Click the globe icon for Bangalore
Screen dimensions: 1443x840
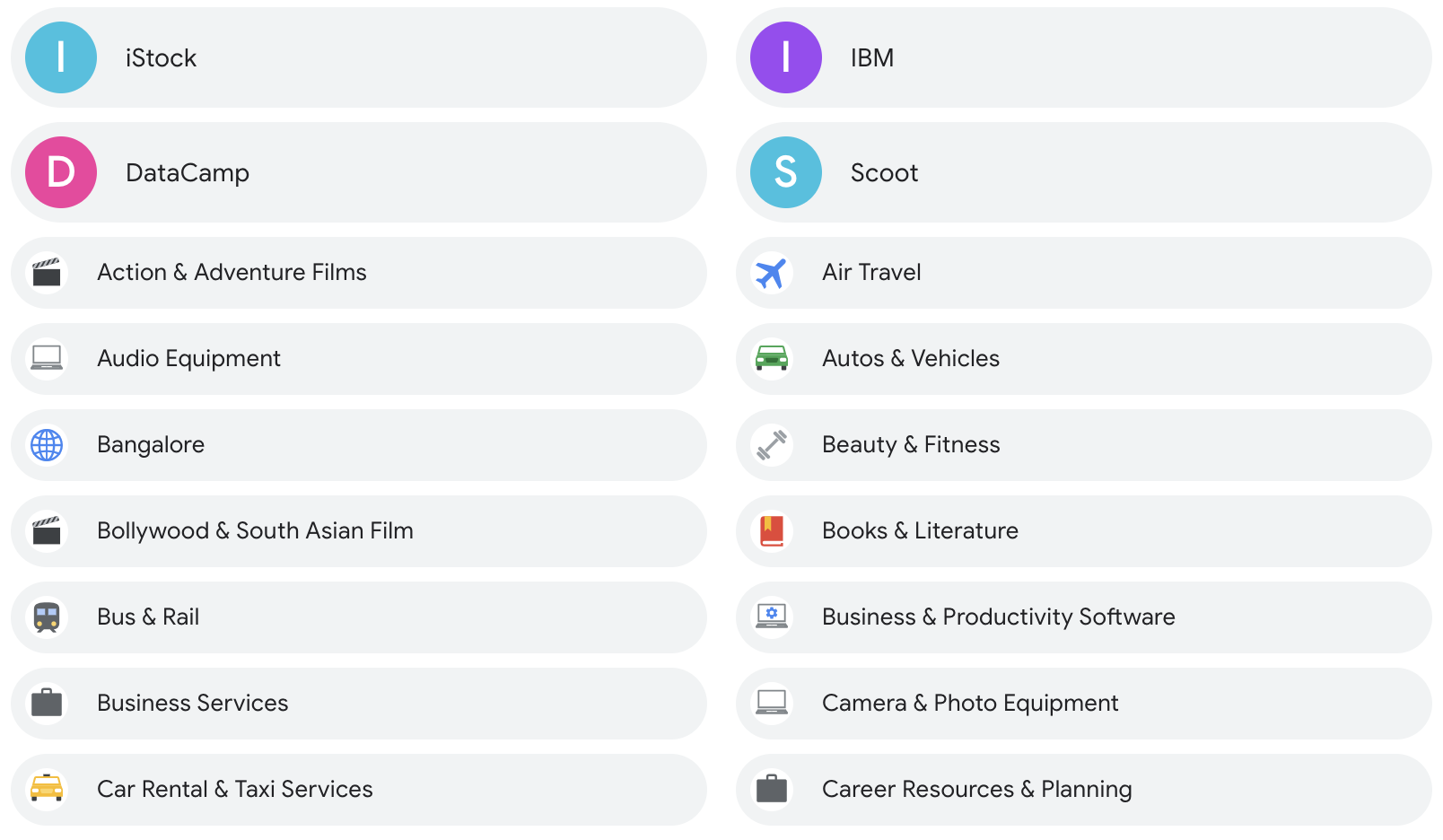point(47,445)
